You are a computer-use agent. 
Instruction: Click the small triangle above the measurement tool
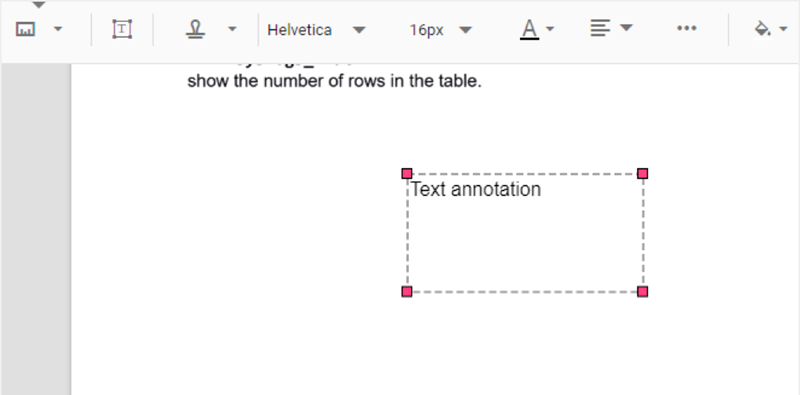(x=39, y=5)
